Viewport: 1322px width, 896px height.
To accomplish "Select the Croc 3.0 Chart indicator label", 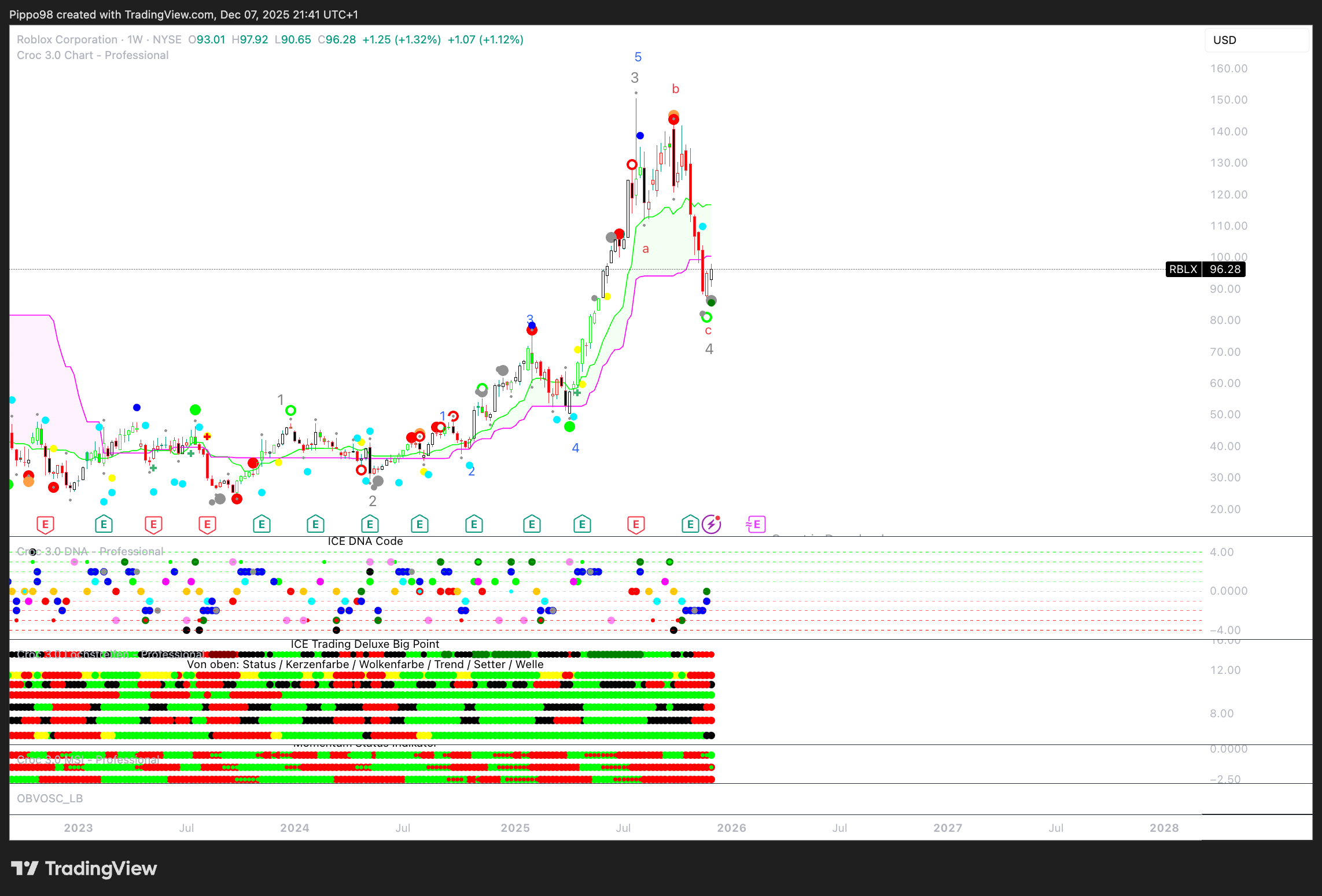I will tap(93, 56).
